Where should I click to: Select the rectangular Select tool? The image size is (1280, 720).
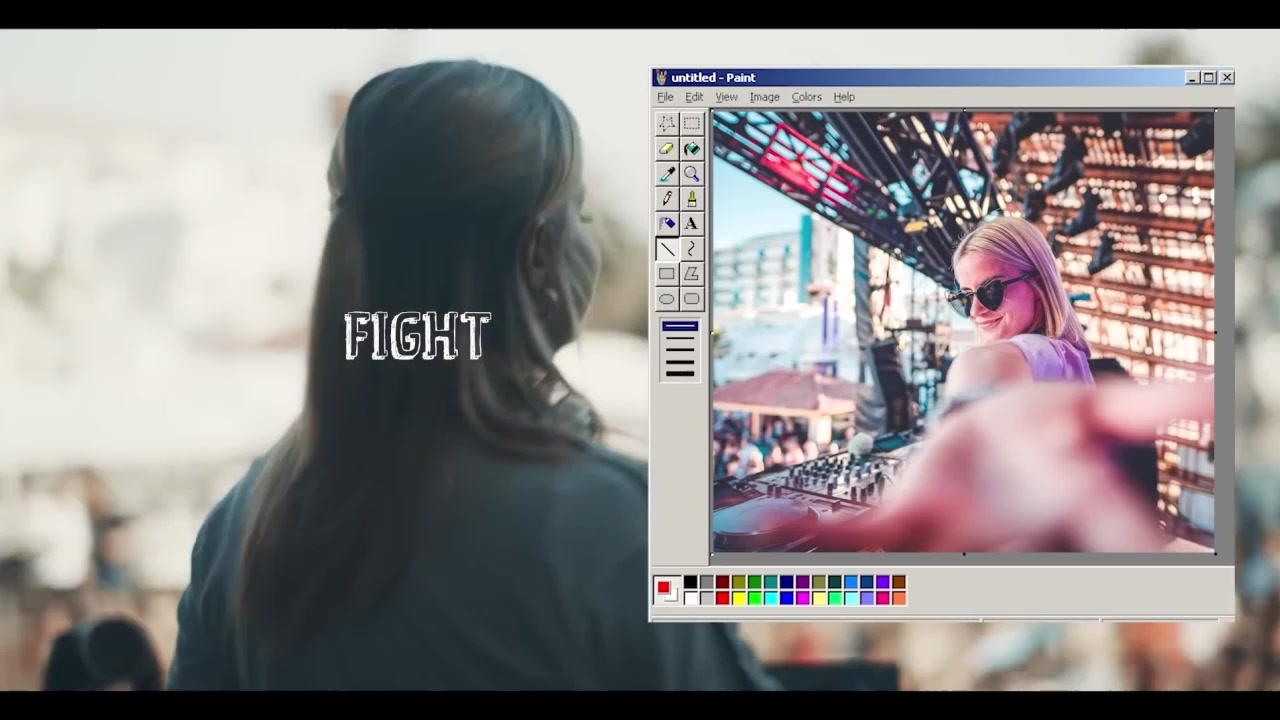[x=691, y=123]
